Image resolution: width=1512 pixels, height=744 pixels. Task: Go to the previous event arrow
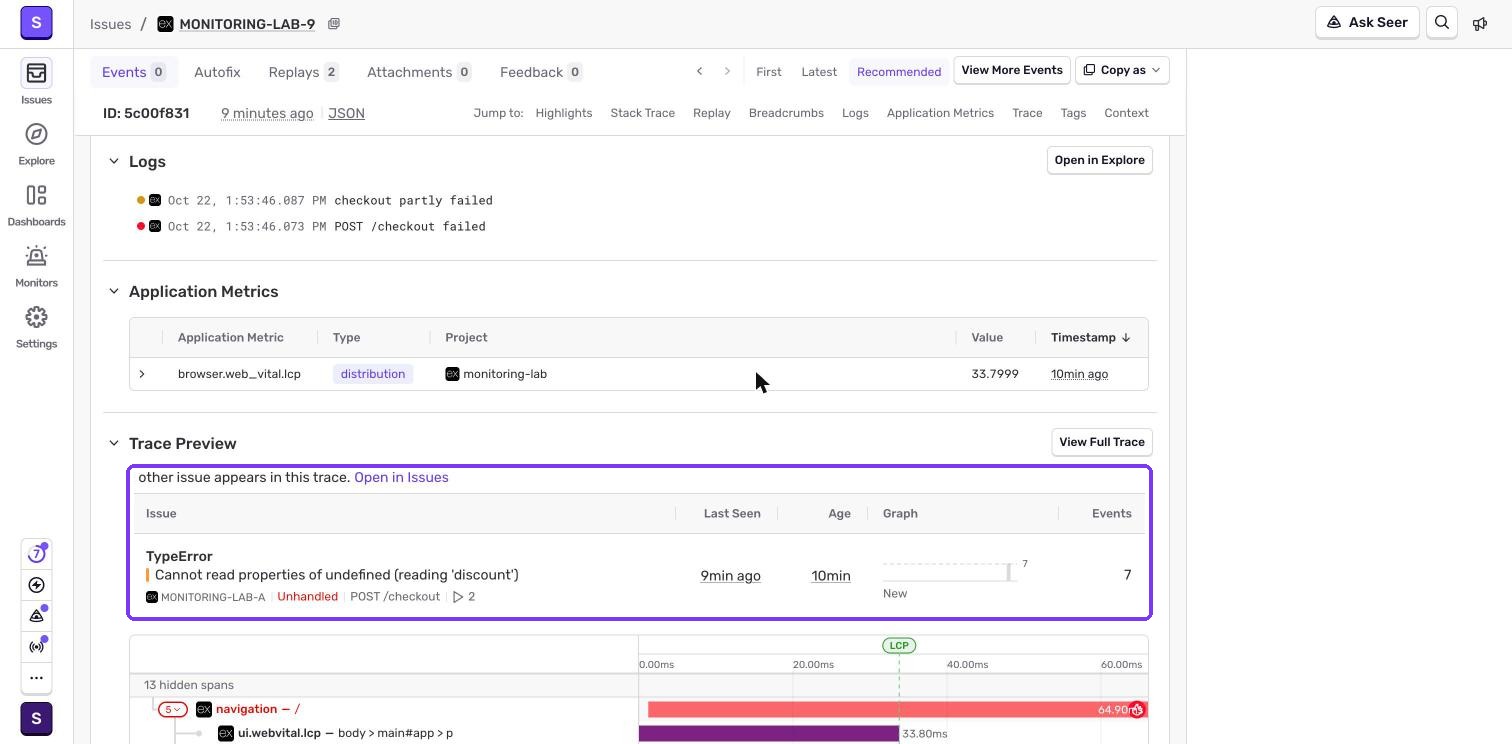[x=699, y=71]
